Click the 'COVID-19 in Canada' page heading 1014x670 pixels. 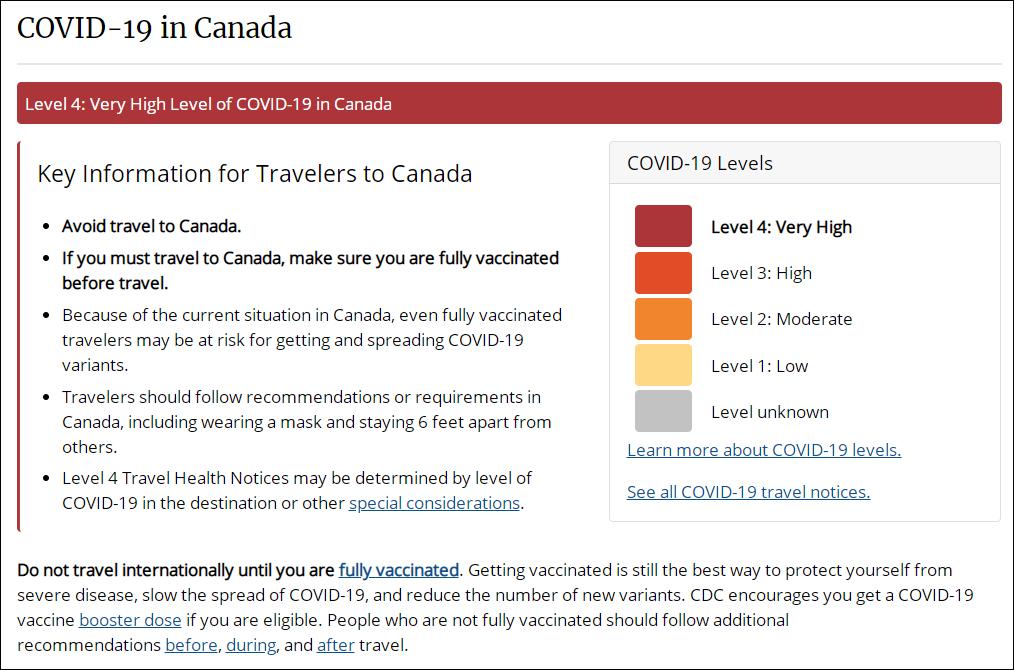(x=155, y=28)
